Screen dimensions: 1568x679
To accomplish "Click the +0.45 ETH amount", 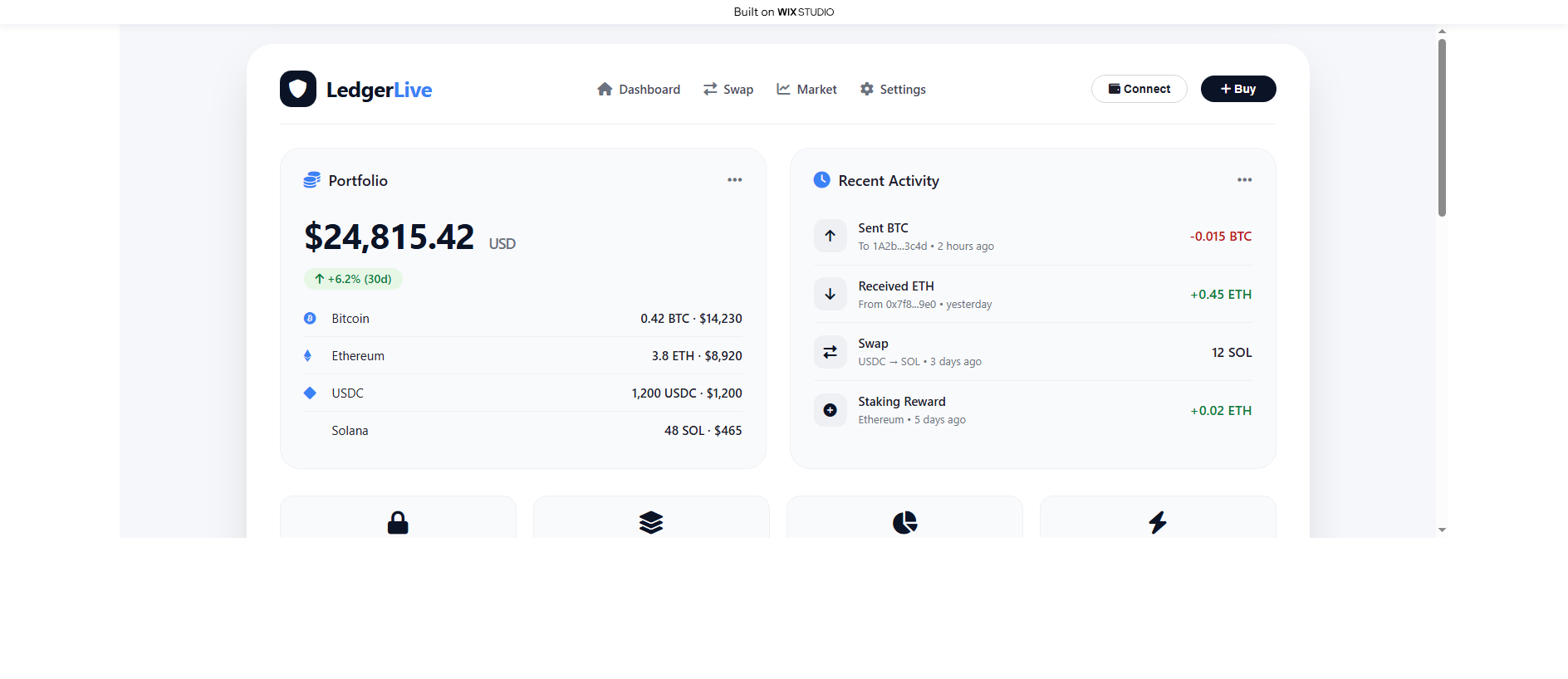I will [x=1221, y=295].
